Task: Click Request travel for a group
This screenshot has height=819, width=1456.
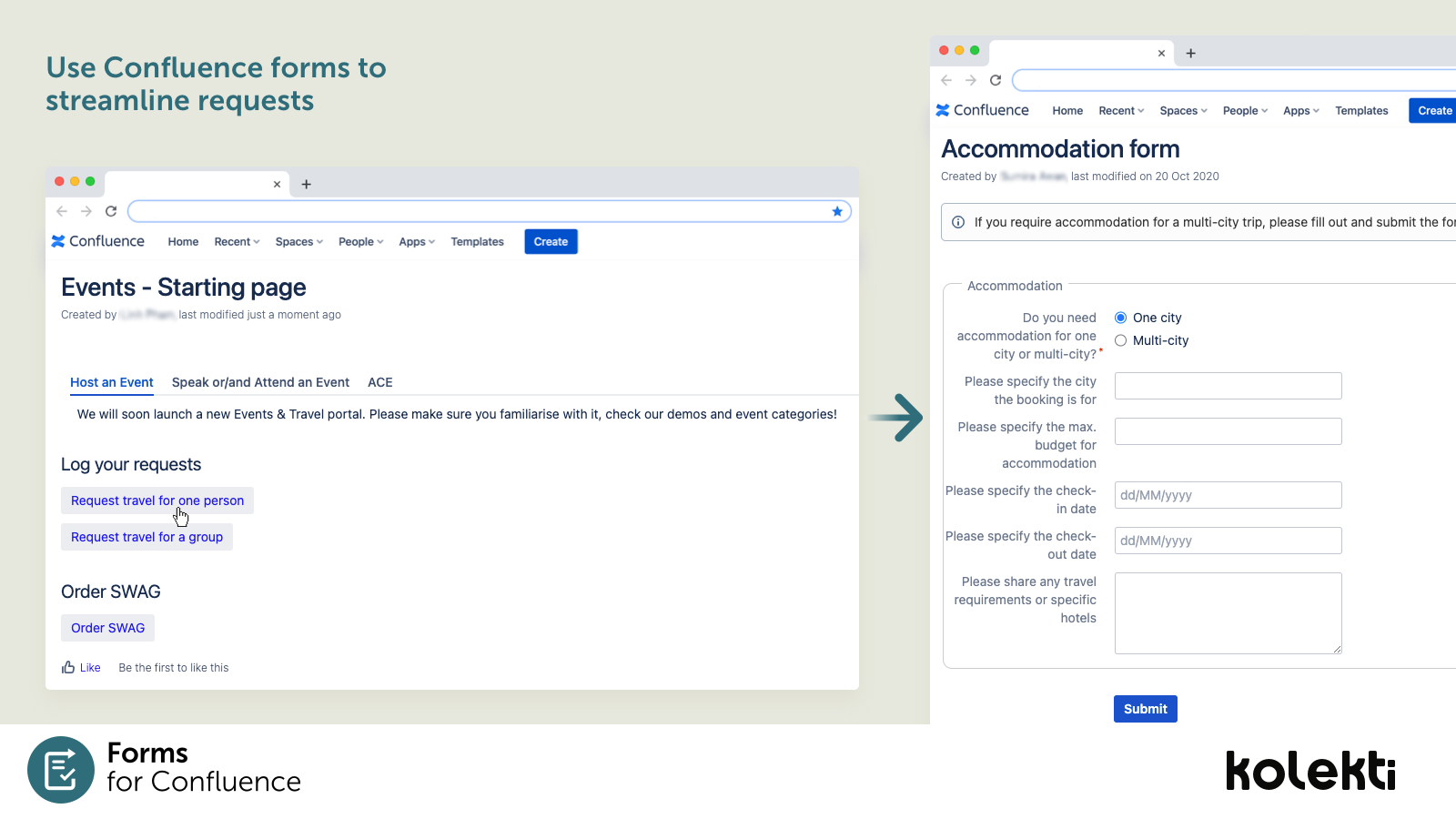Action: point(147,537)
